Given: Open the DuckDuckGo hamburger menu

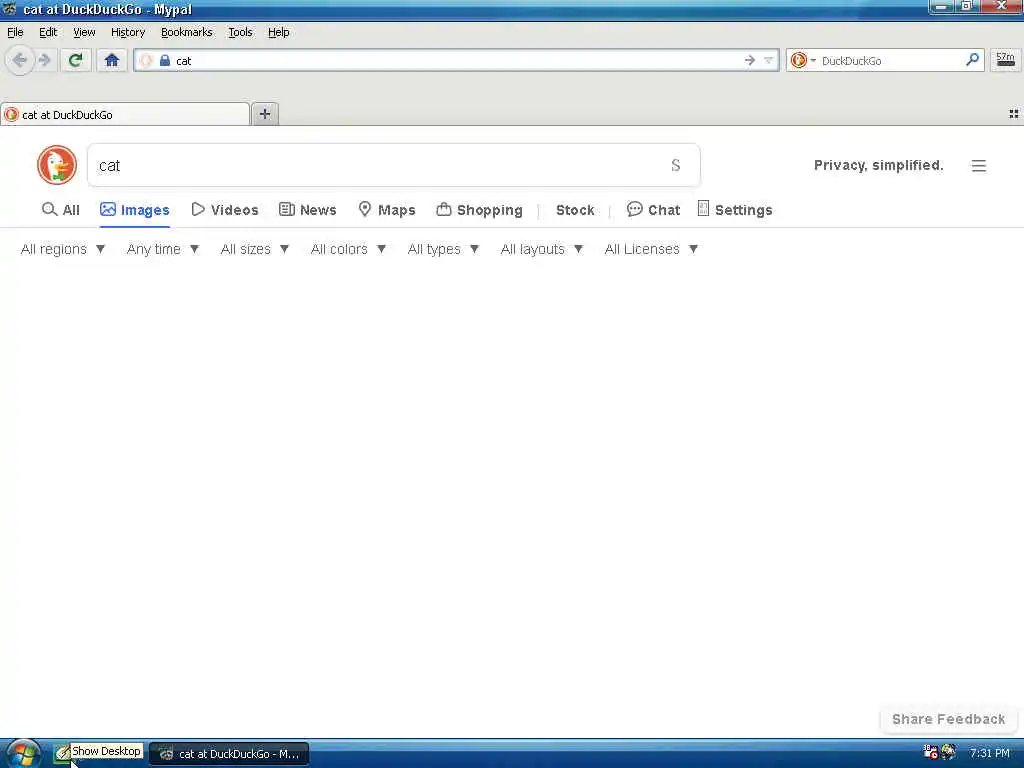Looking at the screenshot, I should point(978,166).
